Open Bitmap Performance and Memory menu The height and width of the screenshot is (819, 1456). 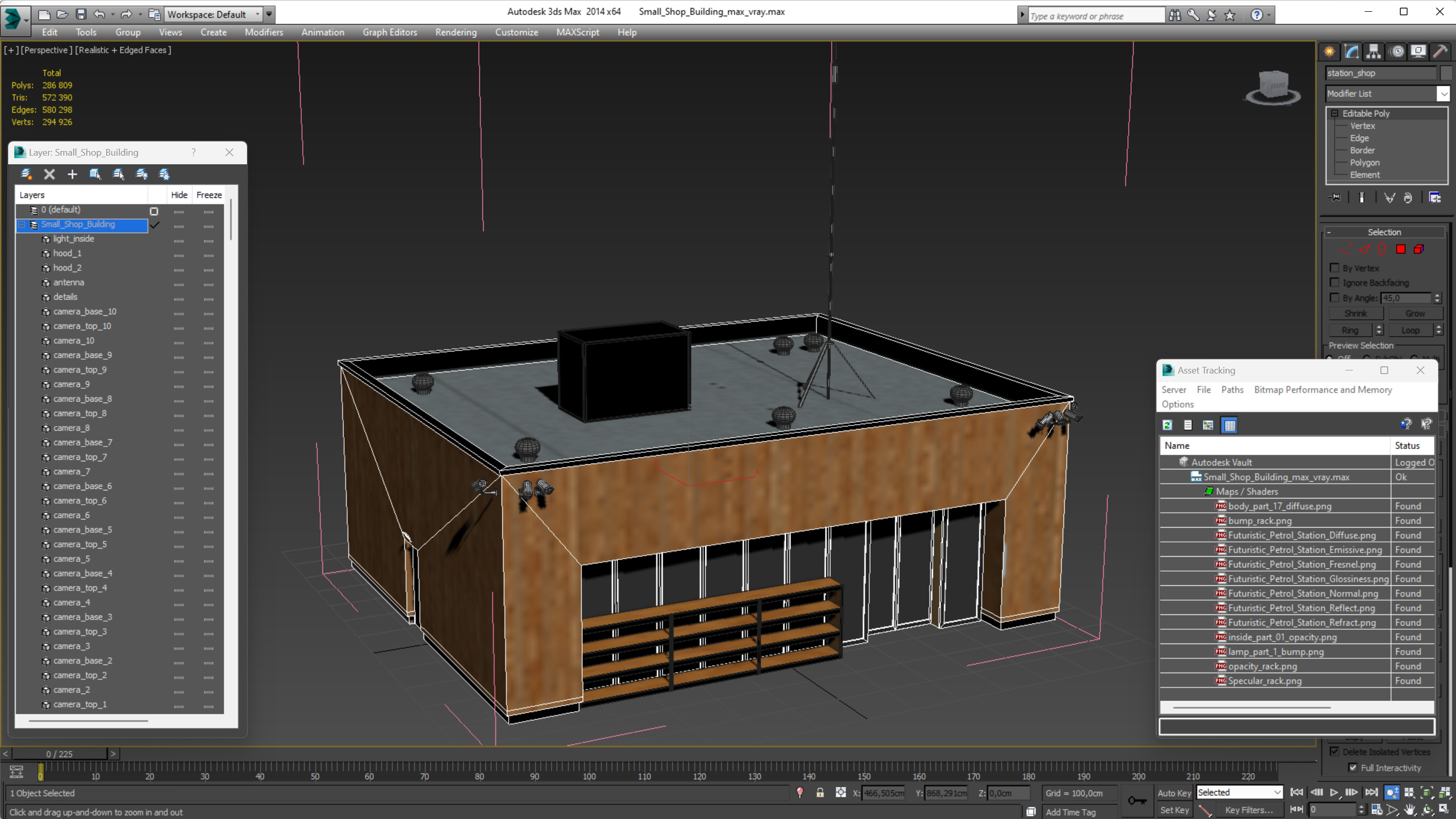[1323, 389]
